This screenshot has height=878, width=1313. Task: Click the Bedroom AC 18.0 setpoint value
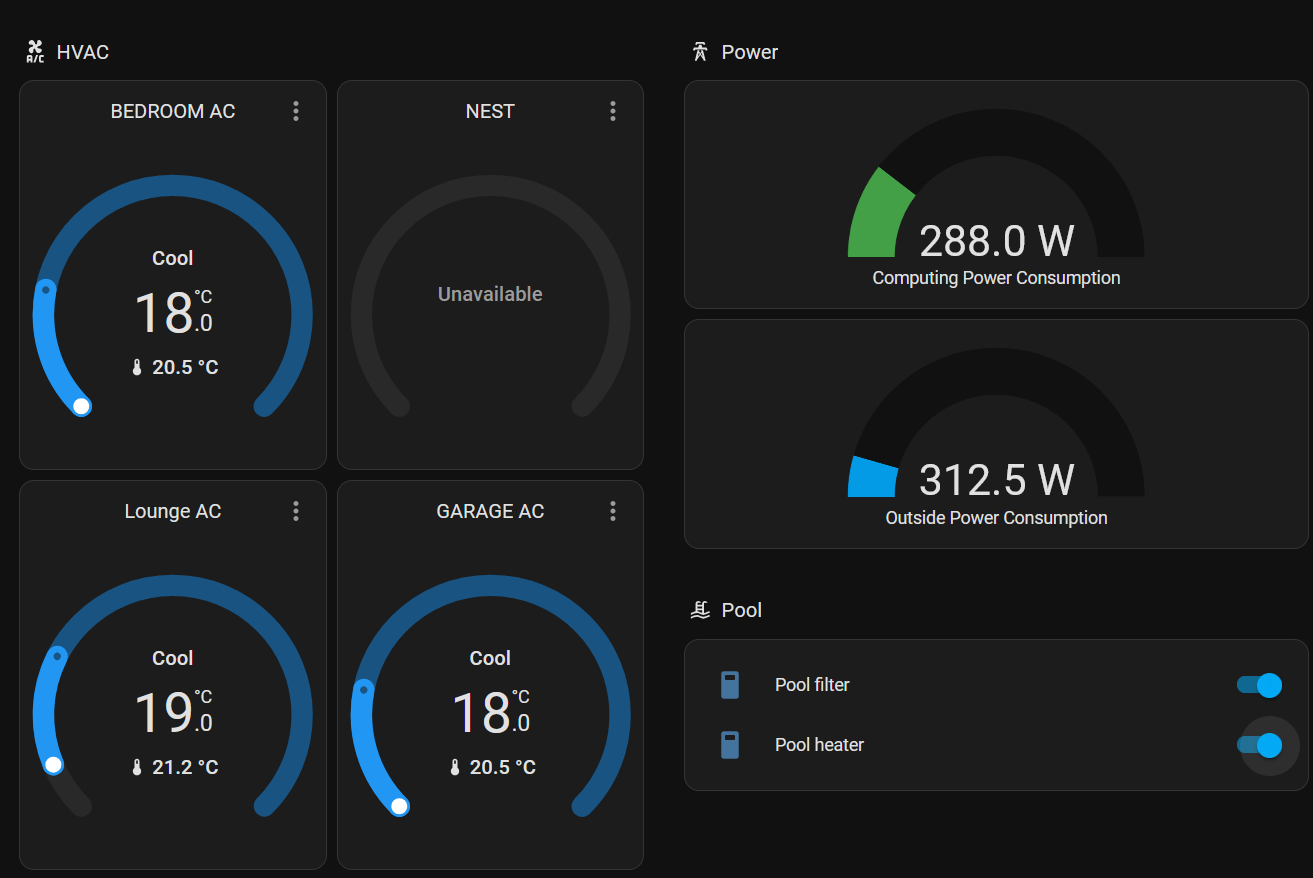tap(173, 311)
